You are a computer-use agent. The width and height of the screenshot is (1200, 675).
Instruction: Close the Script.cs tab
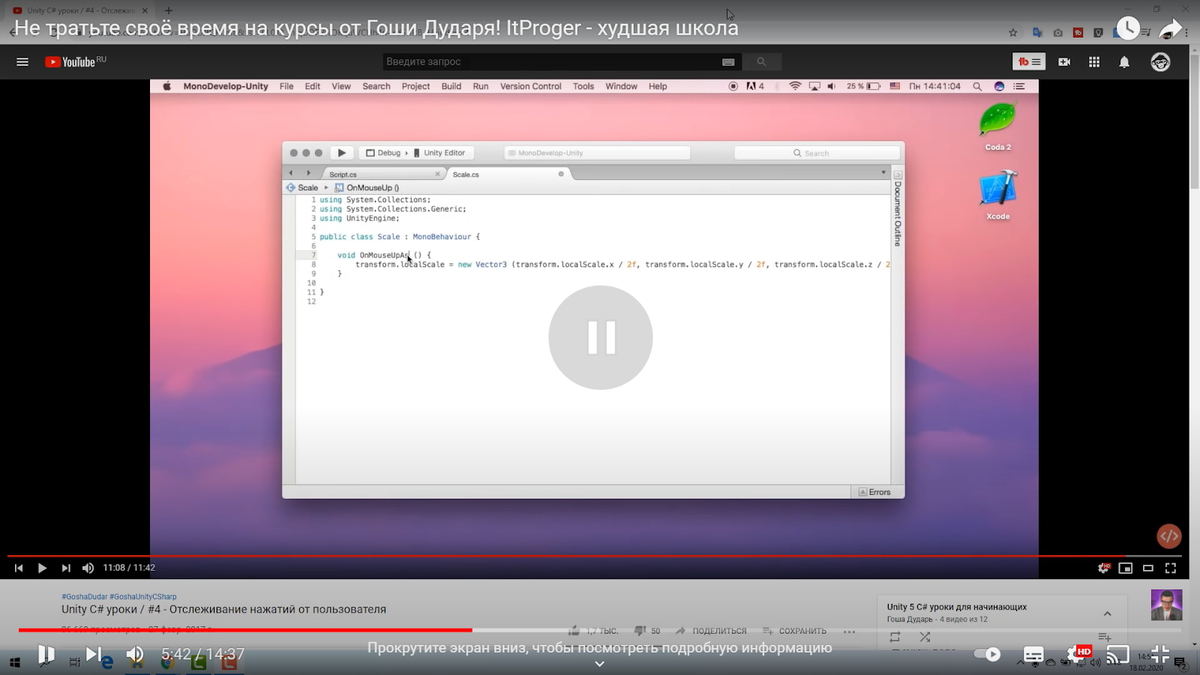click(437, 174)
